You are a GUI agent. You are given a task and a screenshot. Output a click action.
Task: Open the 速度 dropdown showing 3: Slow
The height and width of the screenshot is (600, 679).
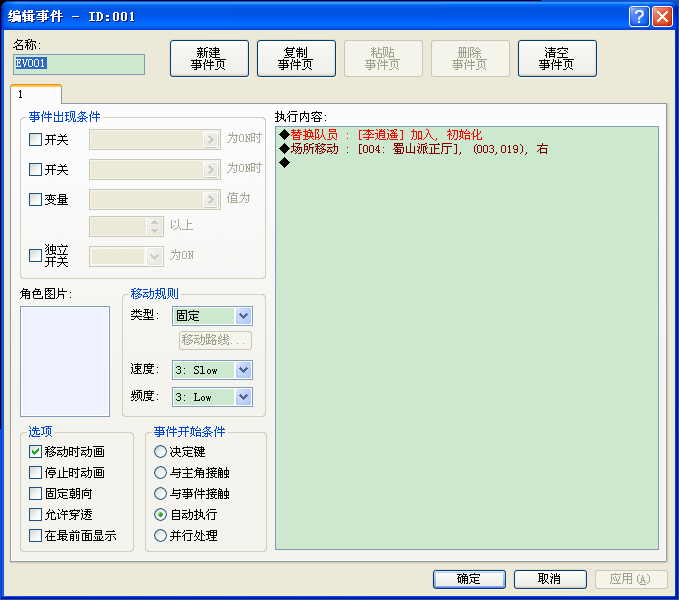coord(212,370)
